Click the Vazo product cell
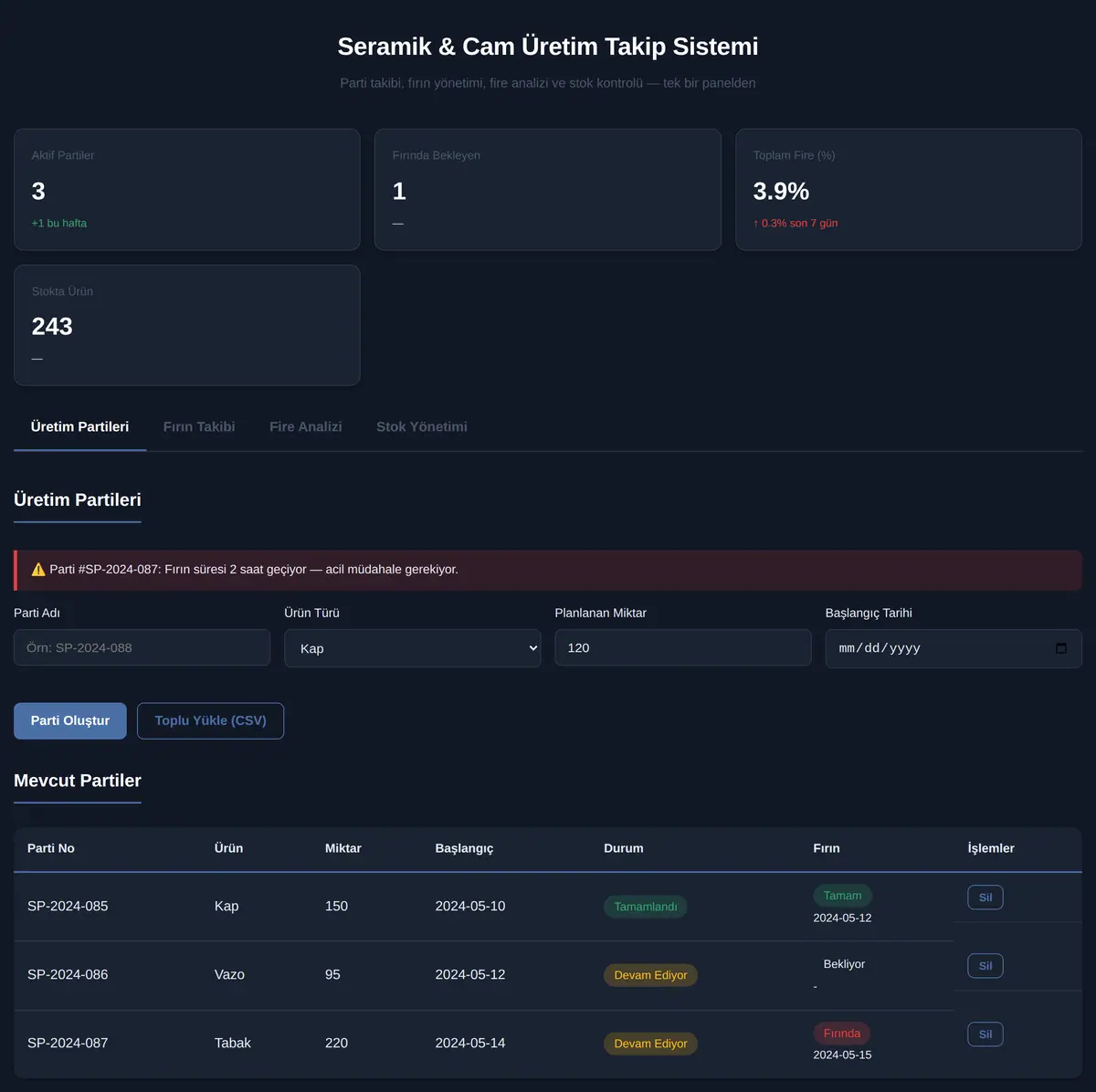The image size is (1096, 1092). coord(229,975)
